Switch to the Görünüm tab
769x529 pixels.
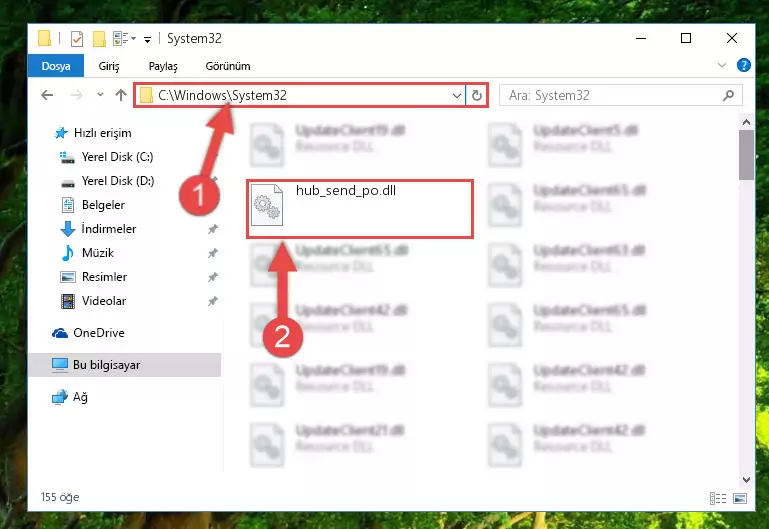(x=228, y=66)
